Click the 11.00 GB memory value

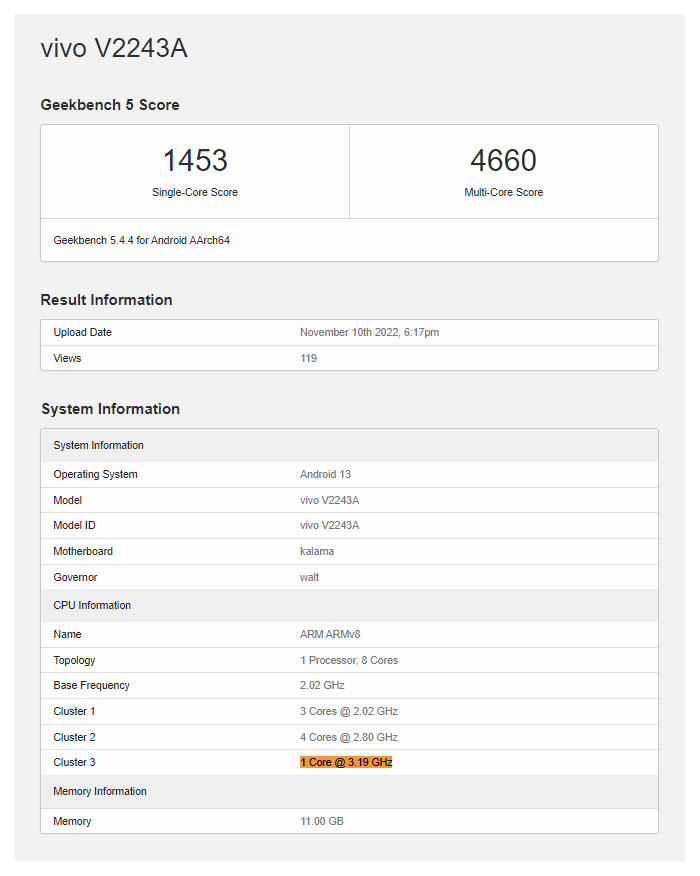[322, 821]
